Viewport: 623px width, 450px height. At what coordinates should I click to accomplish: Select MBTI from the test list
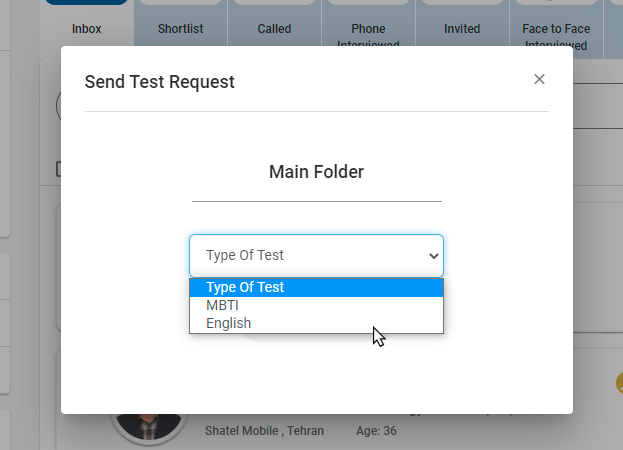tap(316, 305)
